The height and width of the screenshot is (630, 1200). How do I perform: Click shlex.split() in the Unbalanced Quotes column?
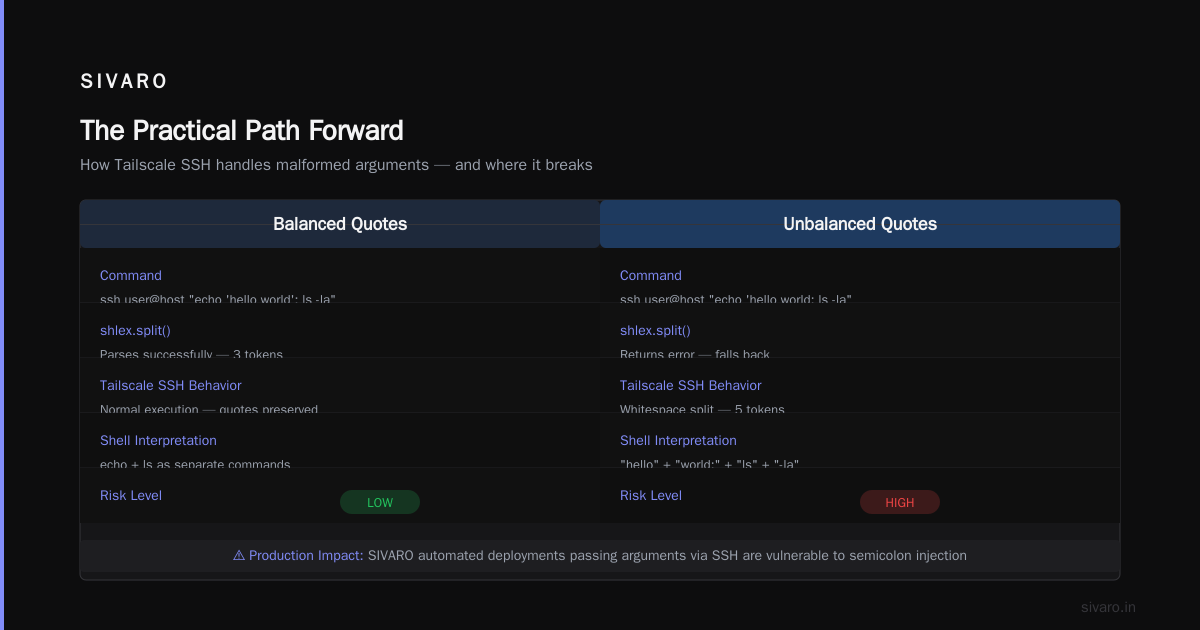coord(656,330)
